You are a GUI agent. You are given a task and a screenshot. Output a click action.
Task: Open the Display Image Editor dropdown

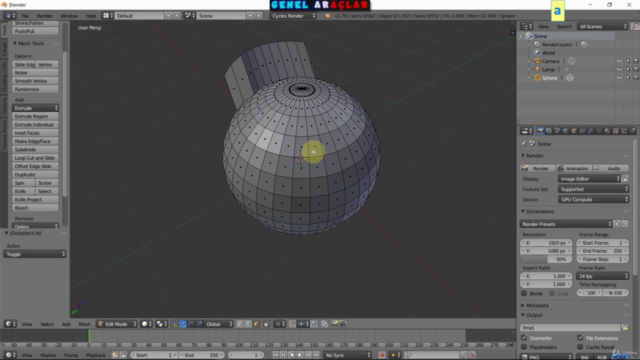pyautogui.click(x=589, y=179)
